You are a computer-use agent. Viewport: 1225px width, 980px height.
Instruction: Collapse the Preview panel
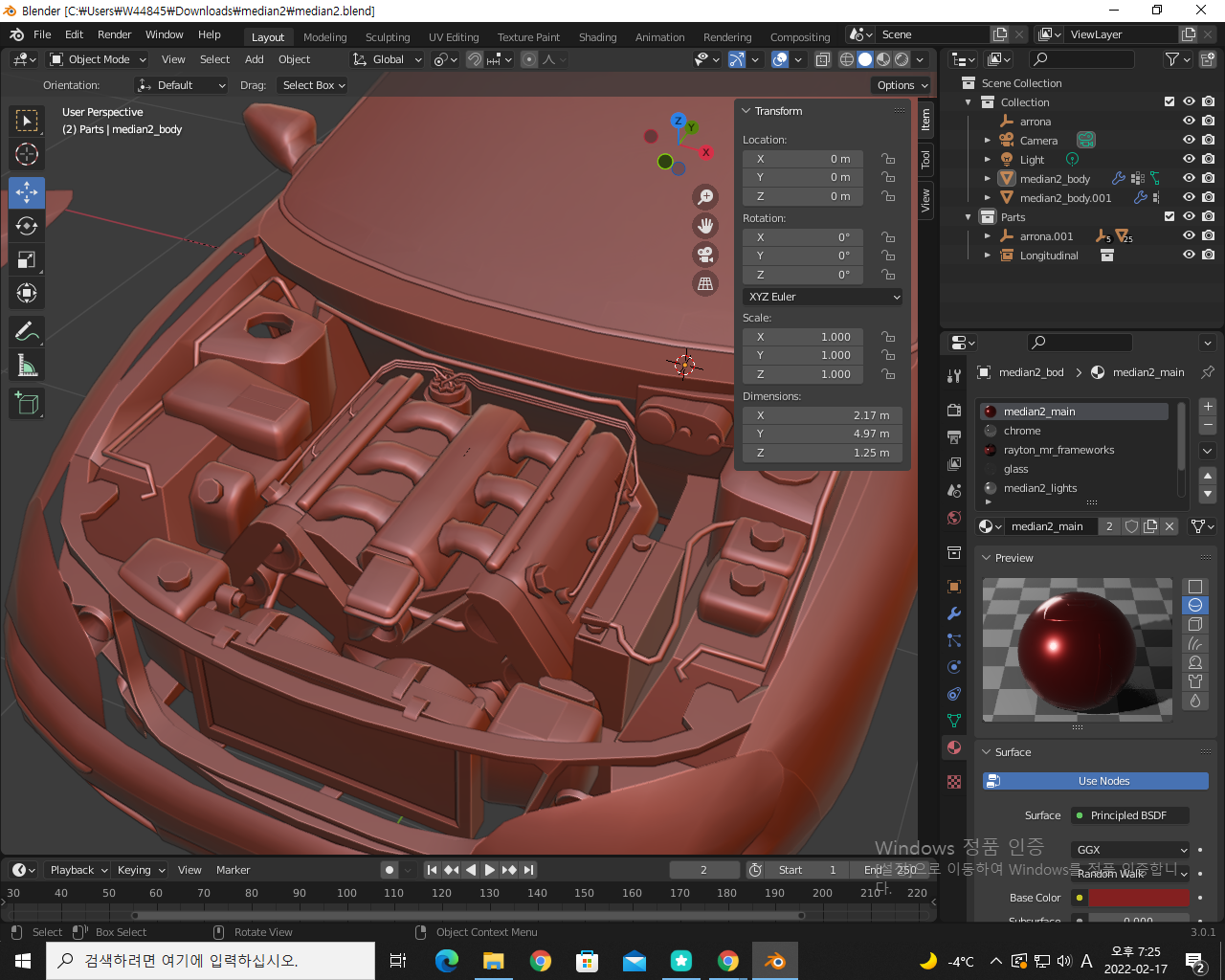(x=987, y=558)
